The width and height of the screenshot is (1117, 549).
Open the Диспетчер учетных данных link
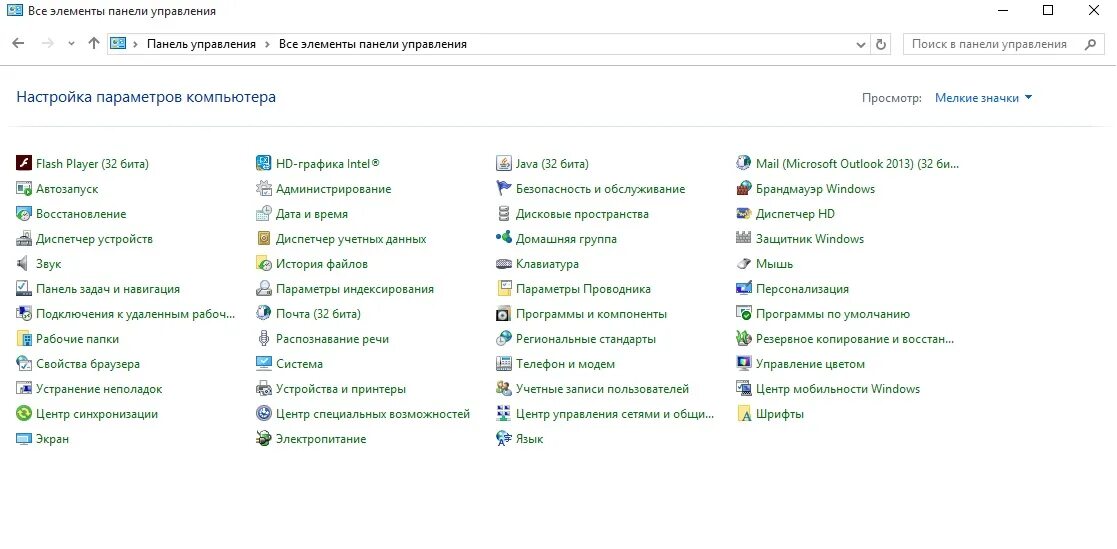pyautogui.click(x=351, y=239)
